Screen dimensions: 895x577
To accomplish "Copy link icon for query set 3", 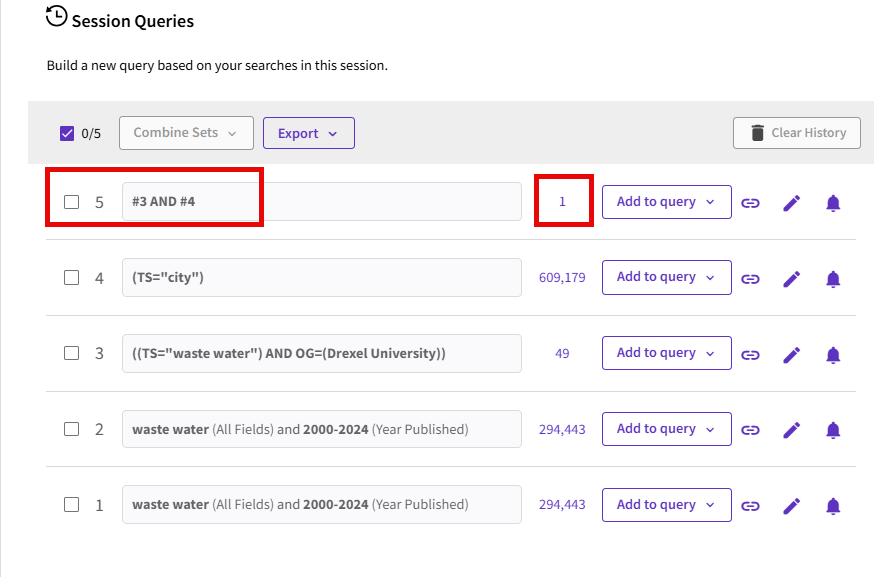I will [750, 355].
